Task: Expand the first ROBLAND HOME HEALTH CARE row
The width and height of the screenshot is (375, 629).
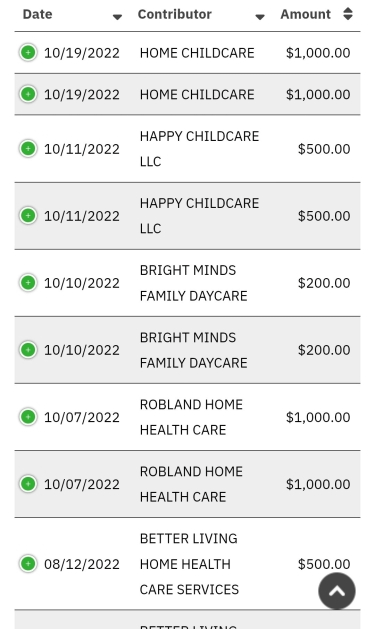Action: click(x=28, y=417)
